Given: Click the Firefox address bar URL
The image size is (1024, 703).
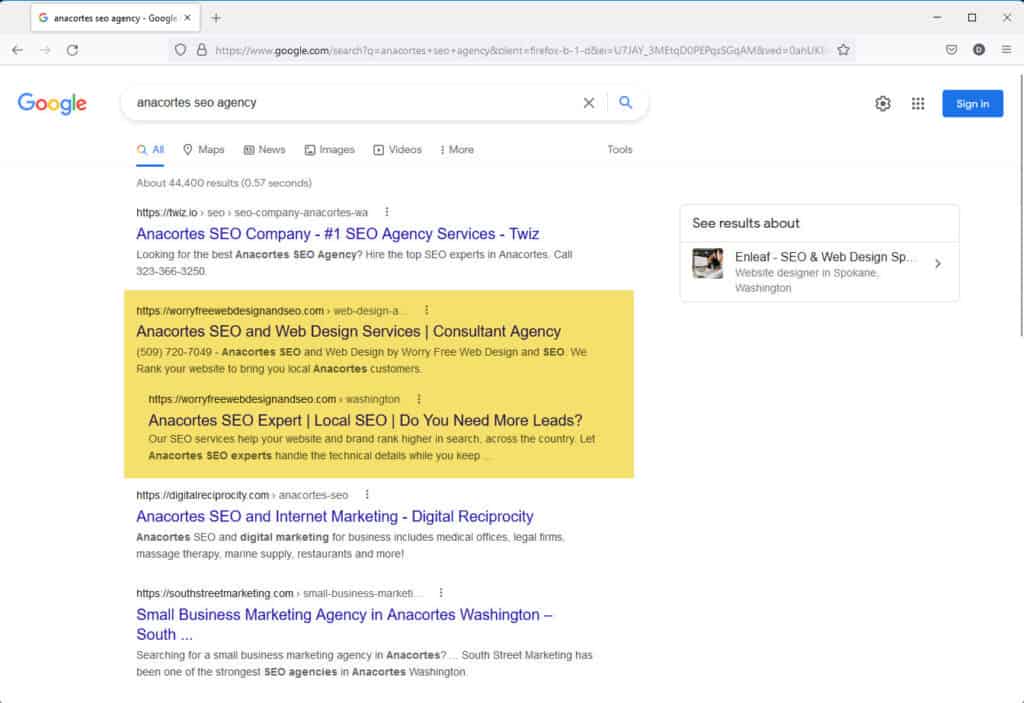Looking at the screenshot, I should pyautogui.click(x=519, y=50).
